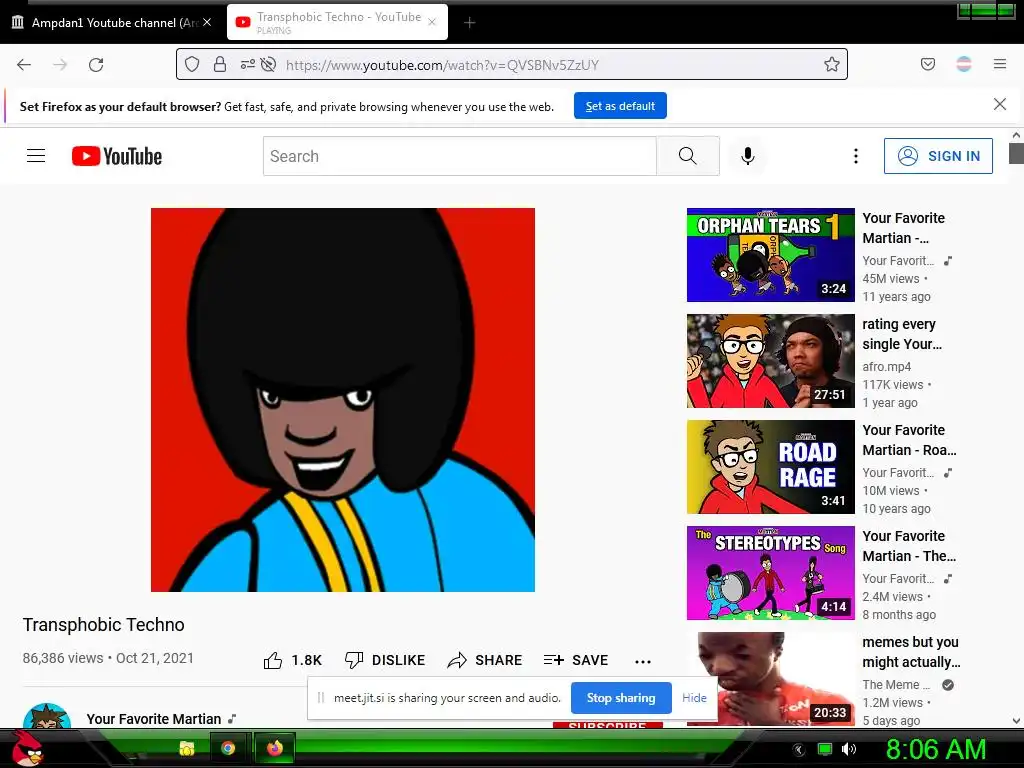Click the DISLIKE thumbs down button

point(385,660)
